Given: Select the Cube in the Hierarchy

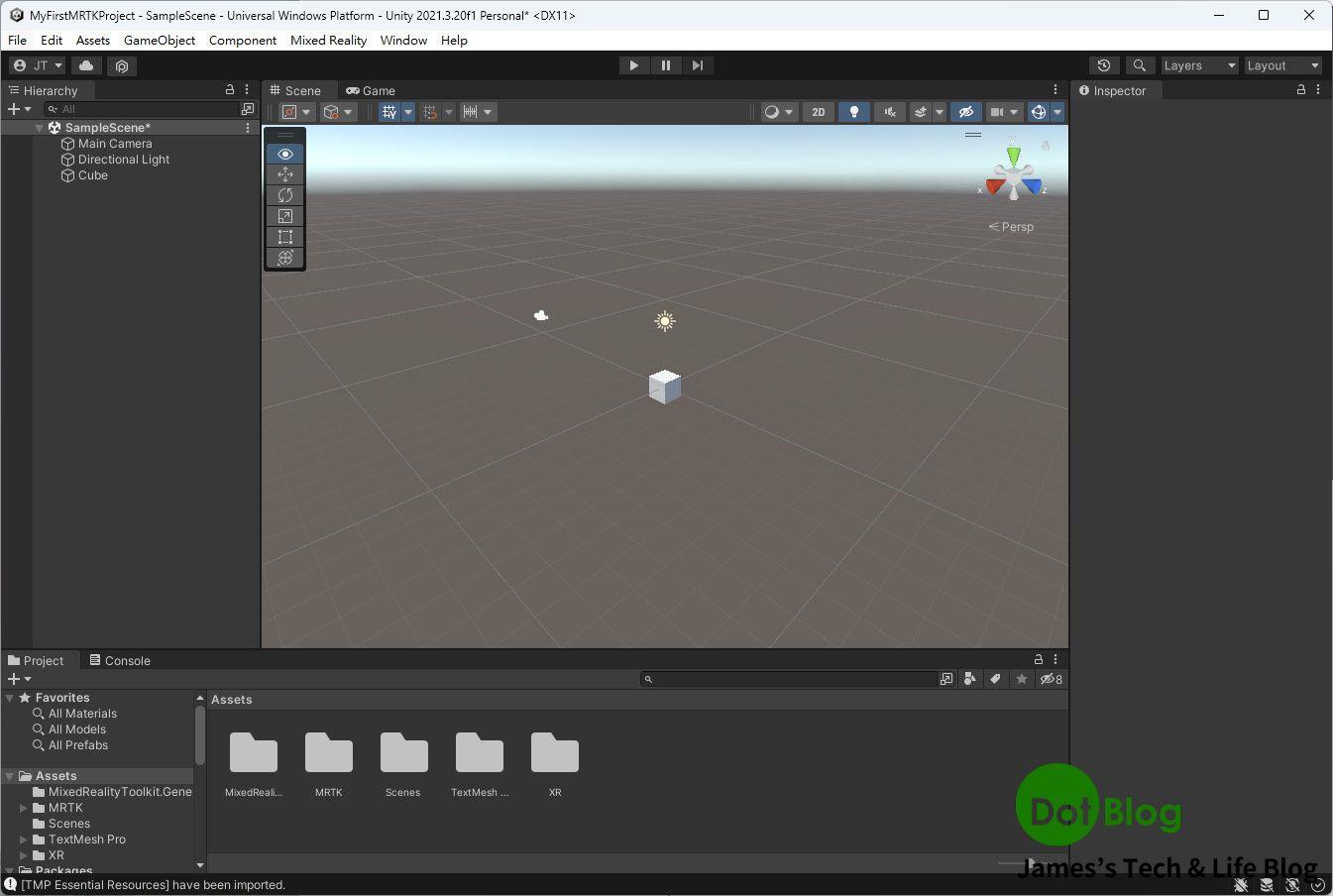Looking at the screenshot, I should (x=90, y=175).
